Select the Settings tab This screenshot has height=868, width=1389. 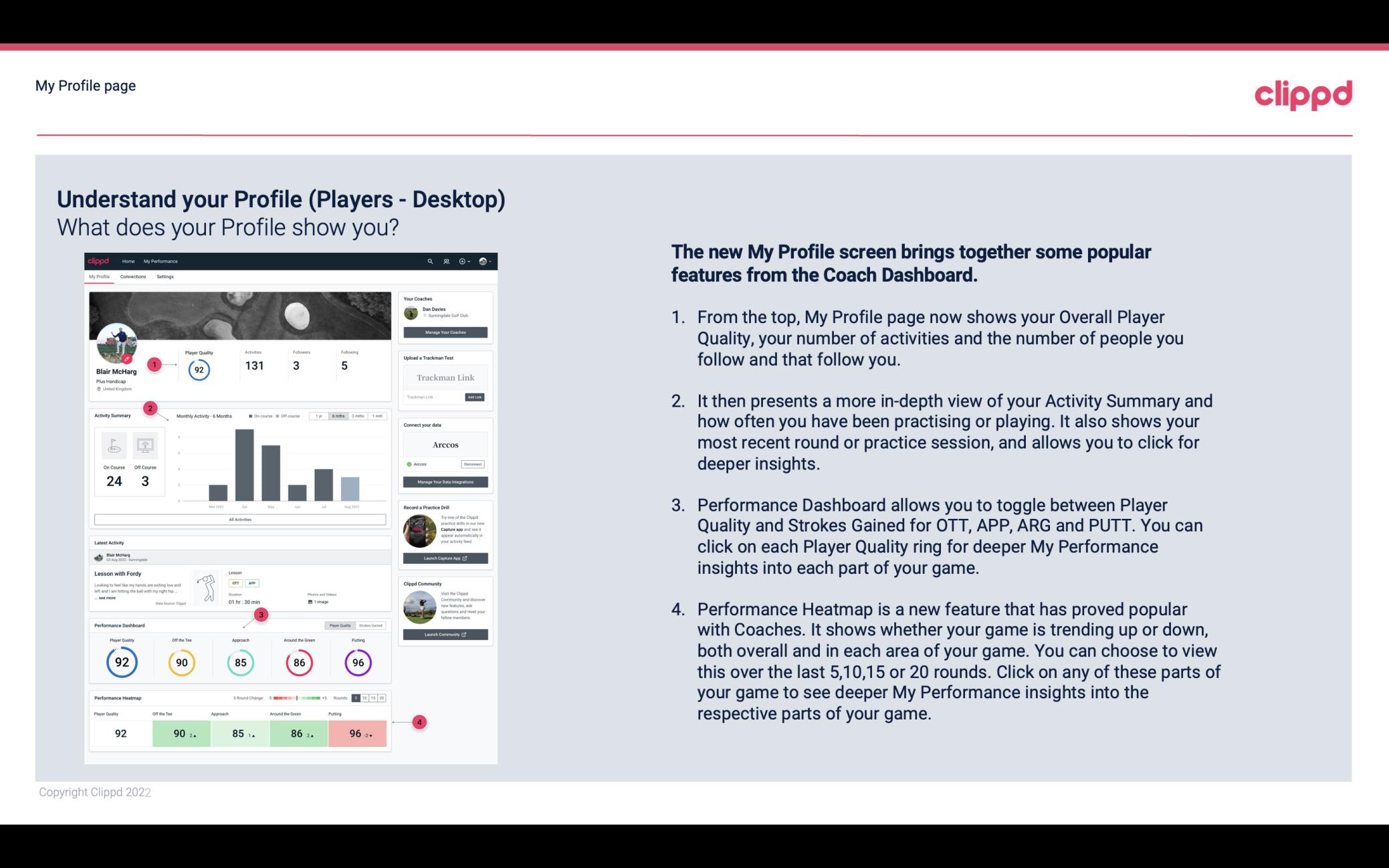[x=166, y=278]
